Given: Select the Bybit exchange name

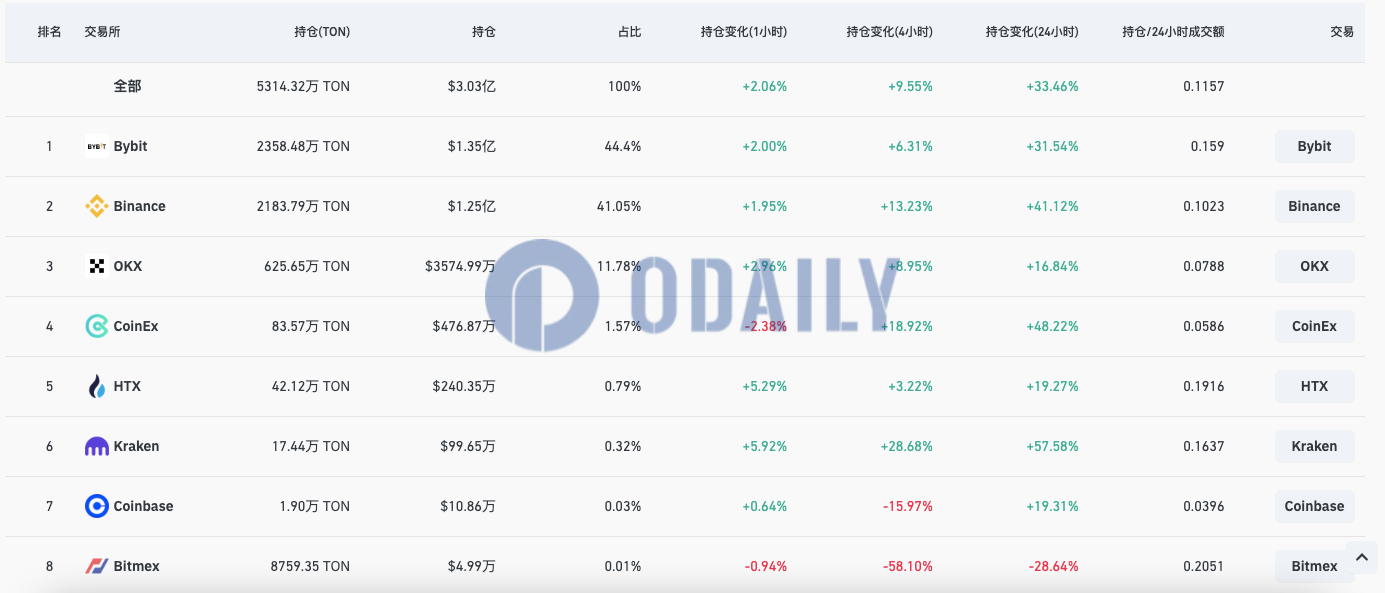Looking at the screenshot, I should 130,146.
